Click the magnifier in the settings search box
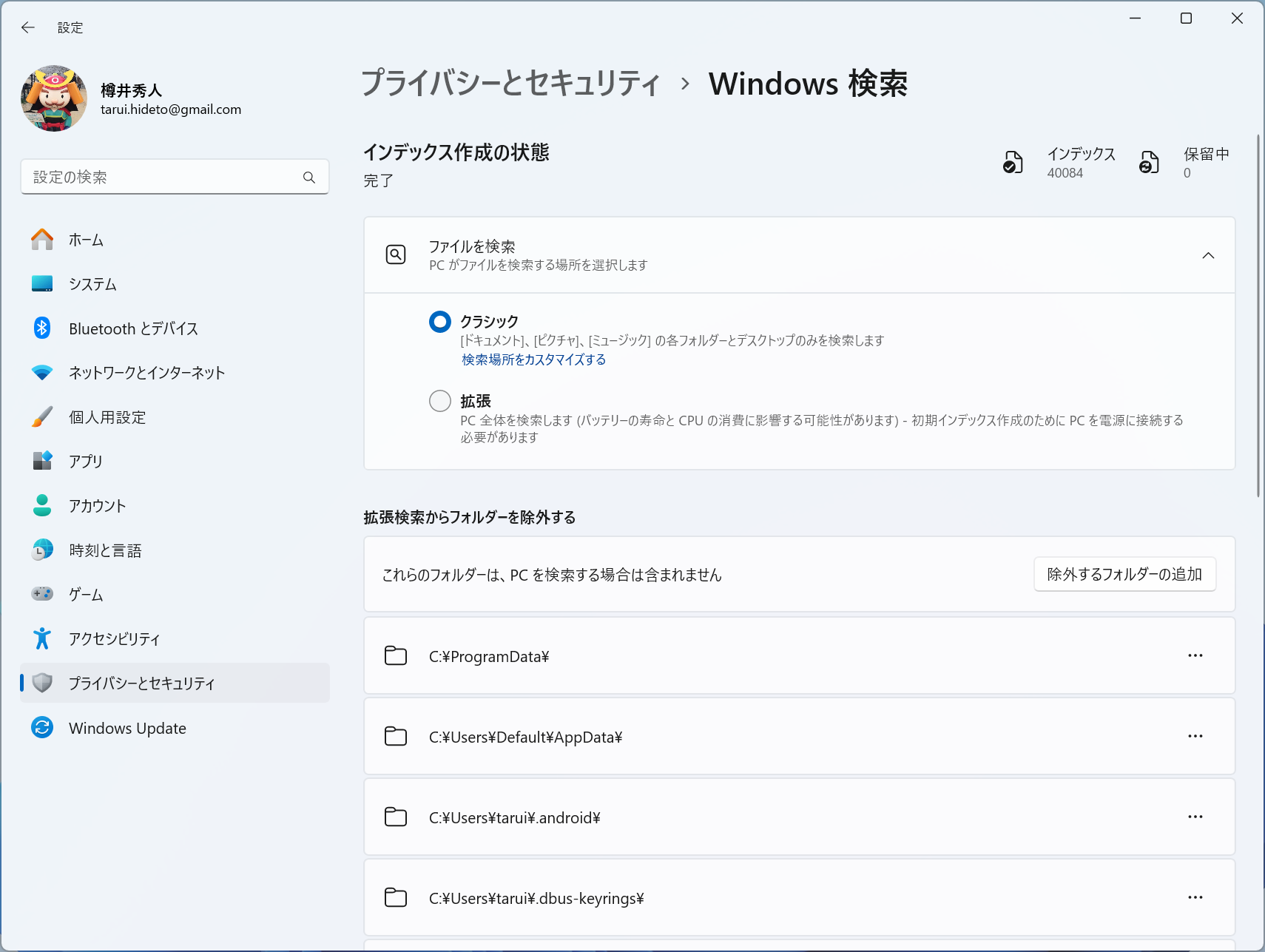1265x952 pixels. pos(308,177)
